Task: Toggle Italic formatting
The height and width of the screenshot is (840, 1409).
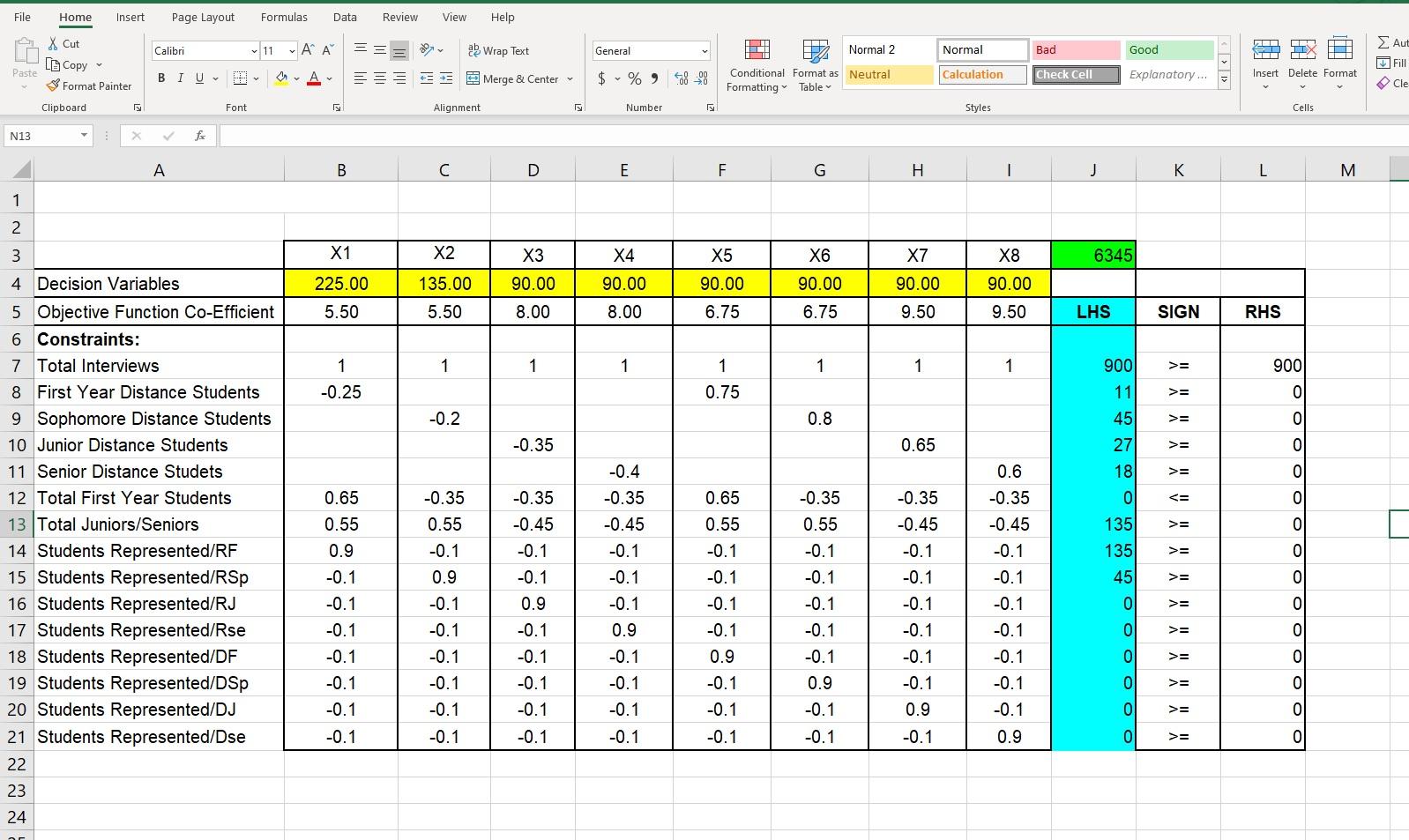Action: pyautogui.click(x=181, y=78)
